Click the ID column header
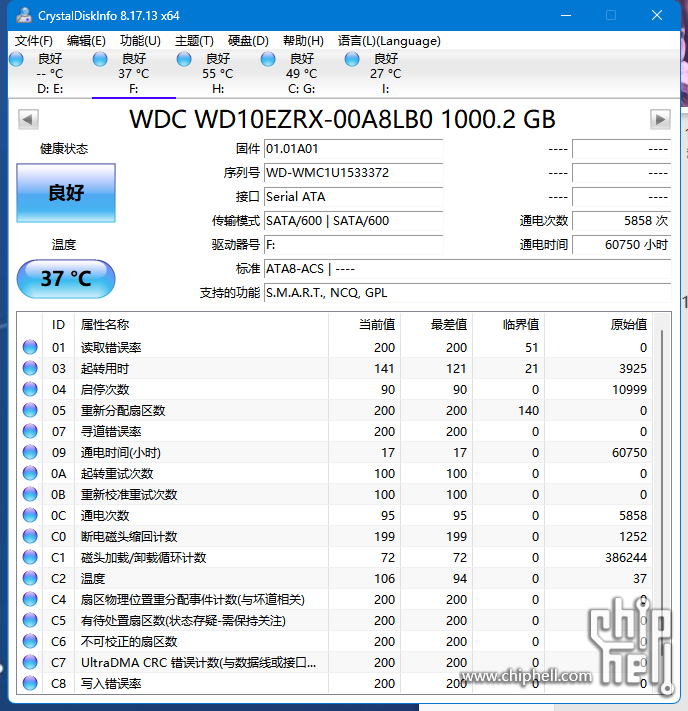Screen dimensions: 688x711 coord(59,325)
